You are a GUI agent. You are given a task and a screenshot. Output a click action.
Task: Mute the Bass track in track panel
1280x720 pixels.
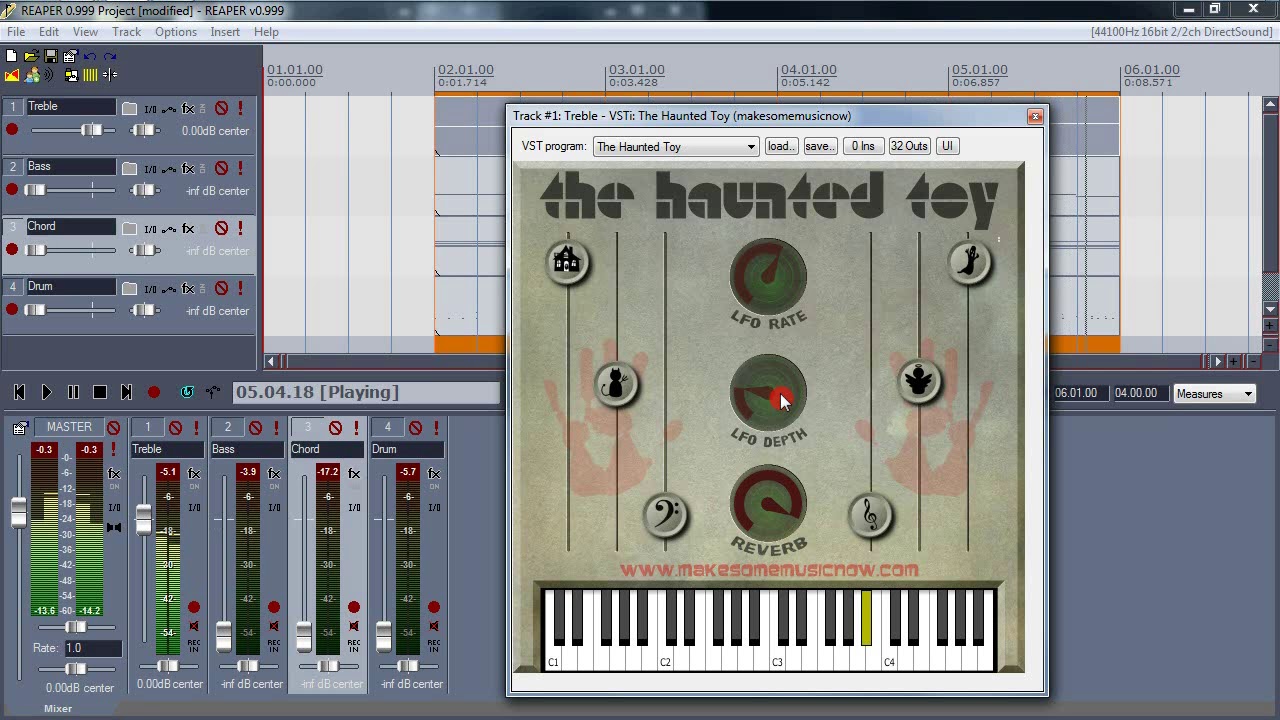[221, 168]
